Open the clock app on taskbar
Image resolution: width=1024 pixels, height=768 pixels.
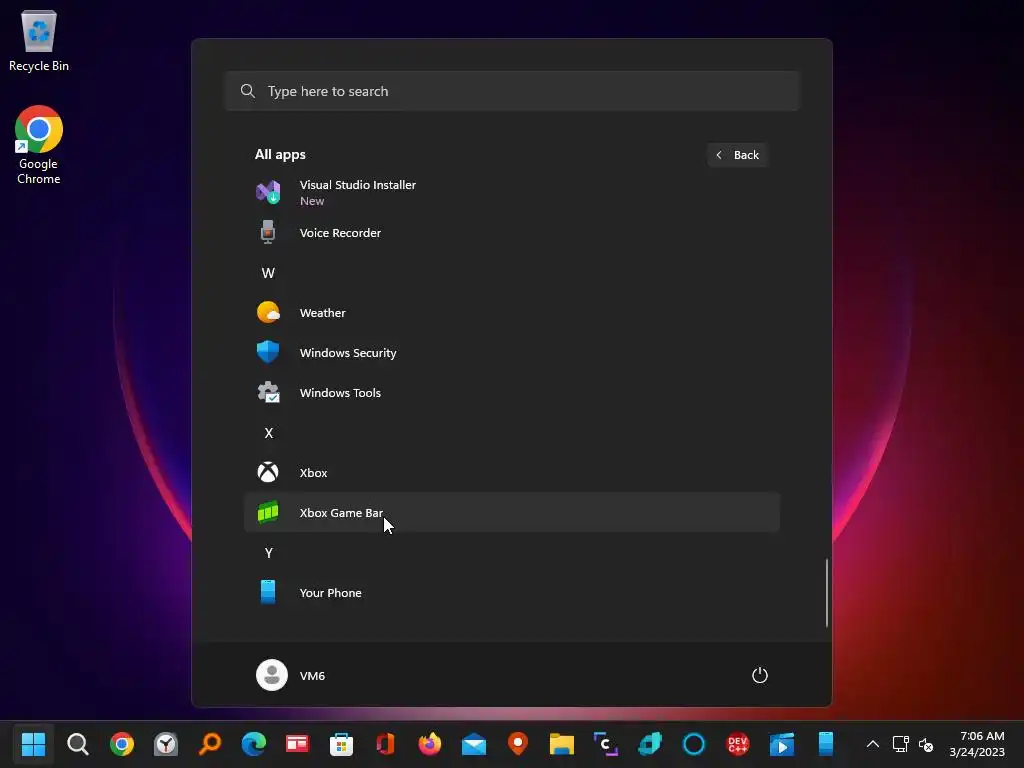tap(166, 744)
